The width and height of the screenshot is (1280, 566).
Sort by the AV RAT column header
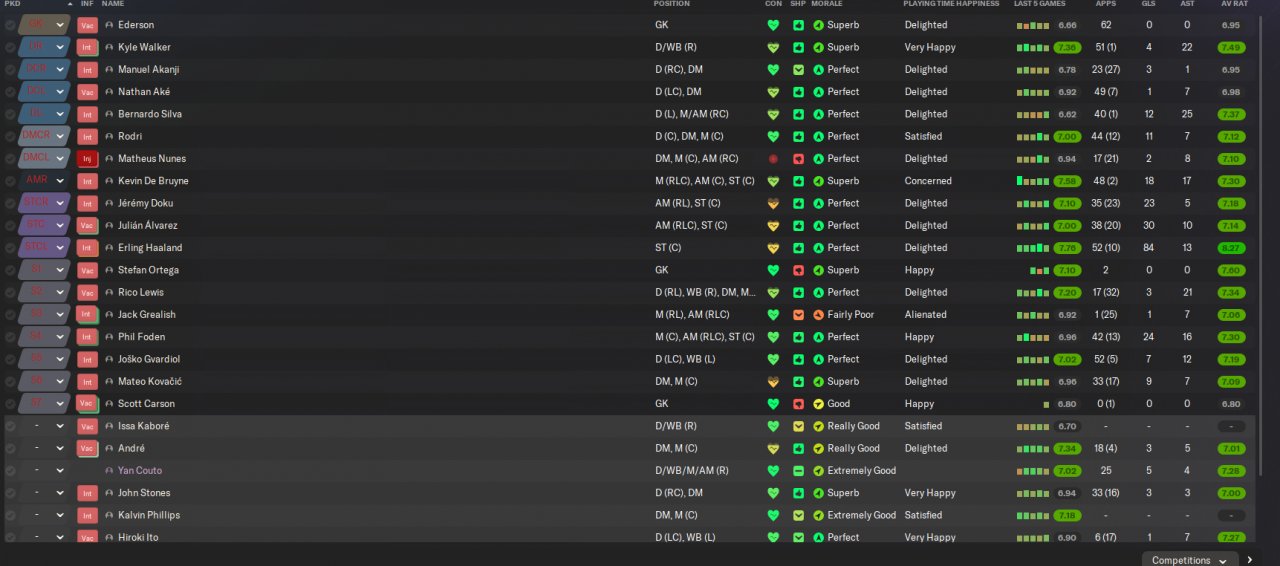pyautogui.click(x=1234, y=4)
